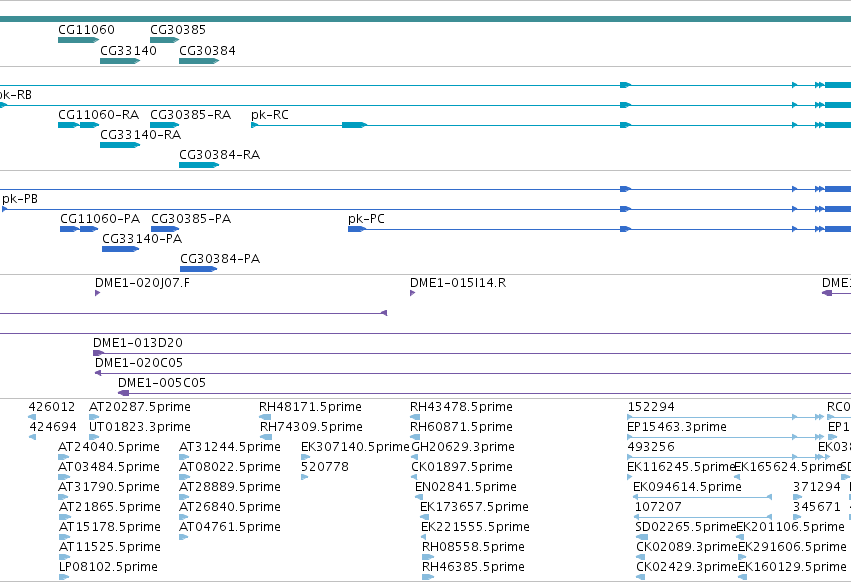Click the CG30385-RA transcript label
This screenshot has height=582, width=851.
[190, 115]
